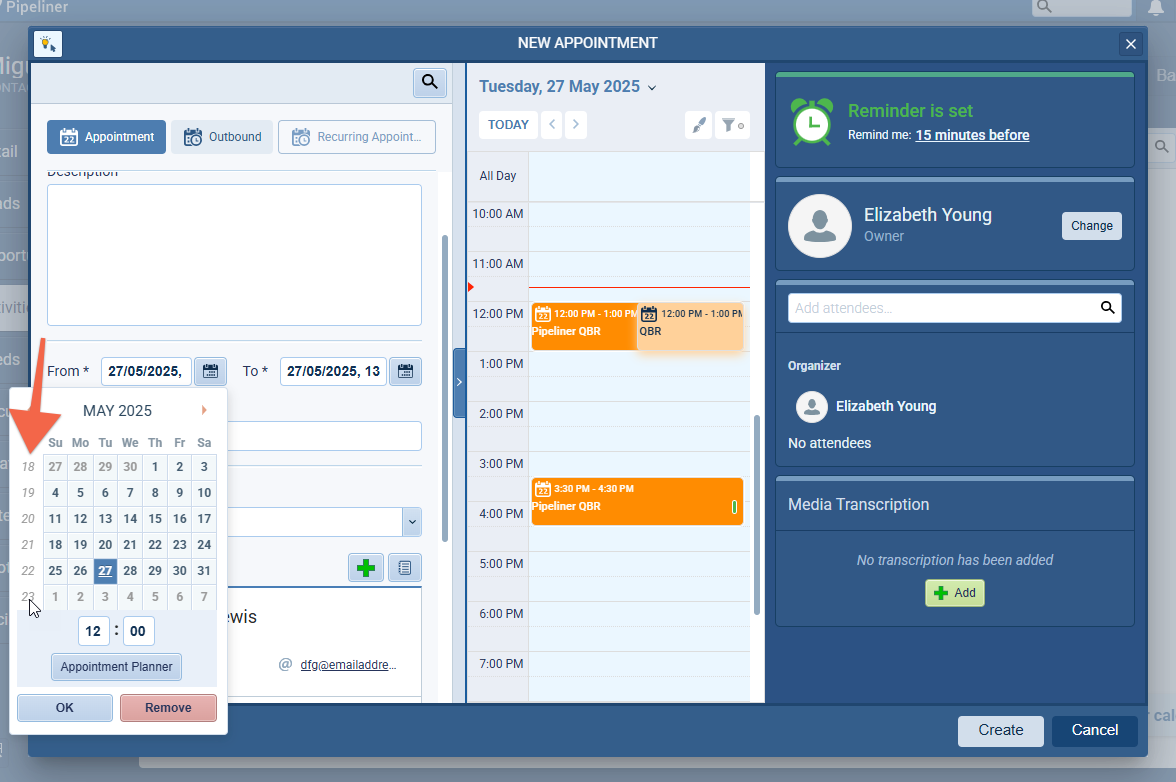Open the calendar filter icon

click(733, 125)
